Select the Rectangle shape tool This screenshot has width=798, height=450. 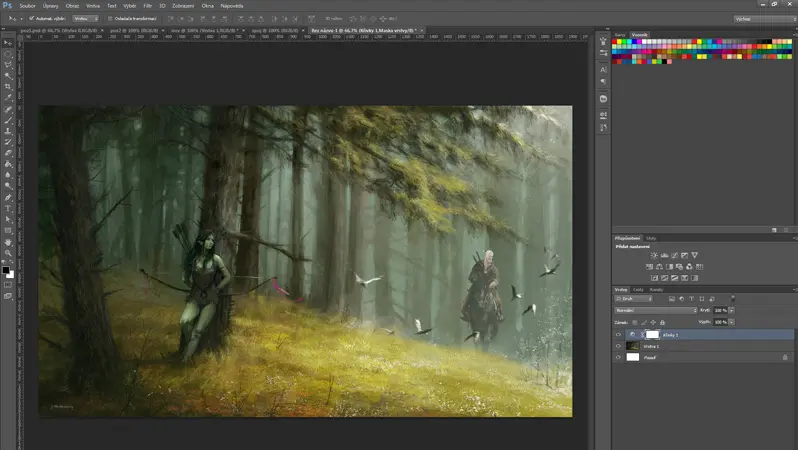tap(8, 231)
